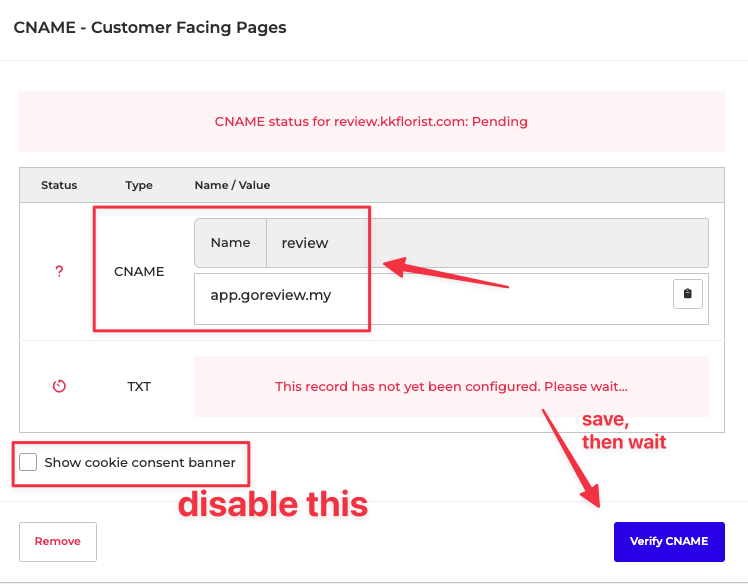This screenshot has height=584, width=748.
Task: Click the TXT type cell
Action: coord(139,386)
